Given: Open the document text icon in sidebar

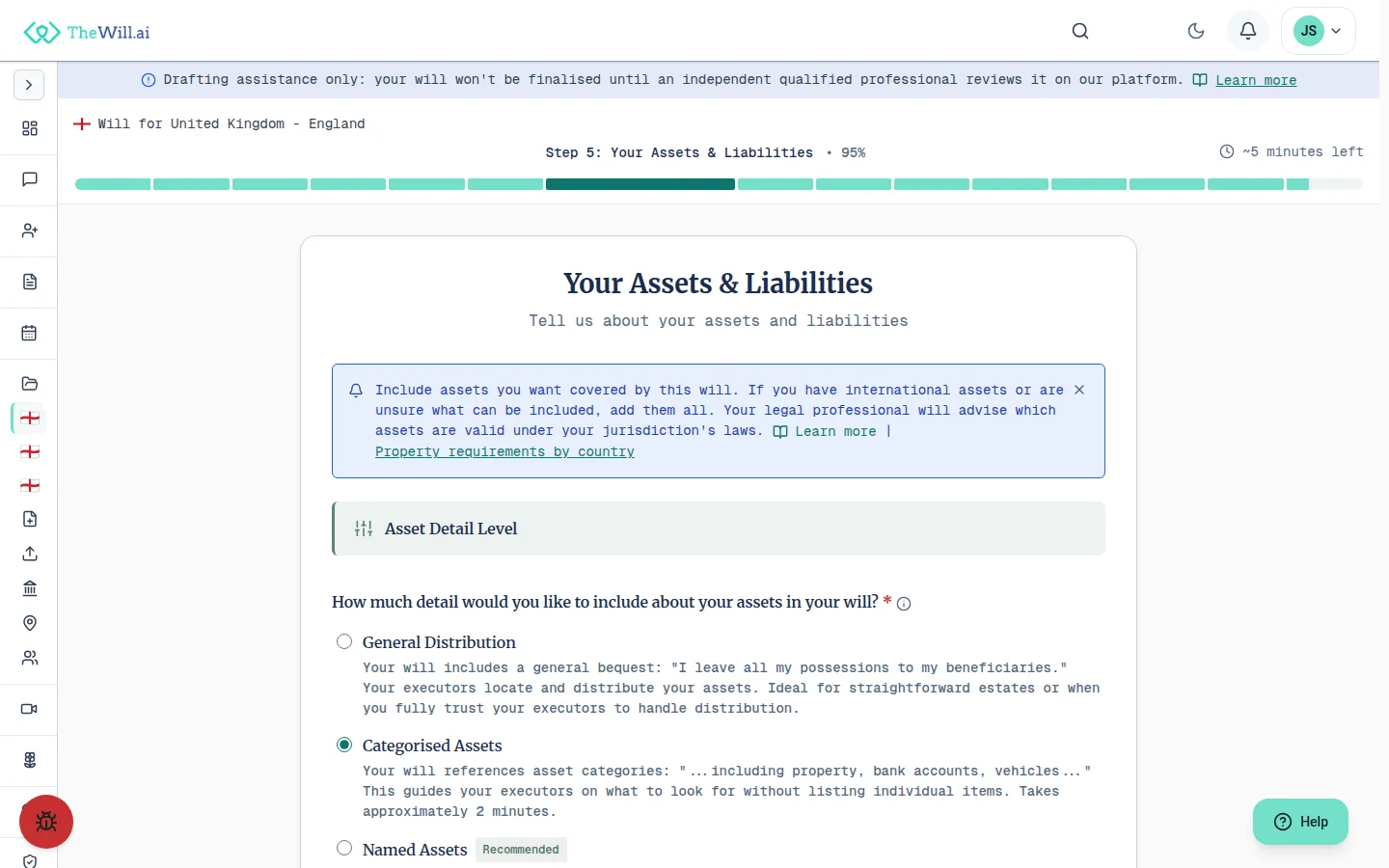Looking at the screenshot, I should point(30,282).
